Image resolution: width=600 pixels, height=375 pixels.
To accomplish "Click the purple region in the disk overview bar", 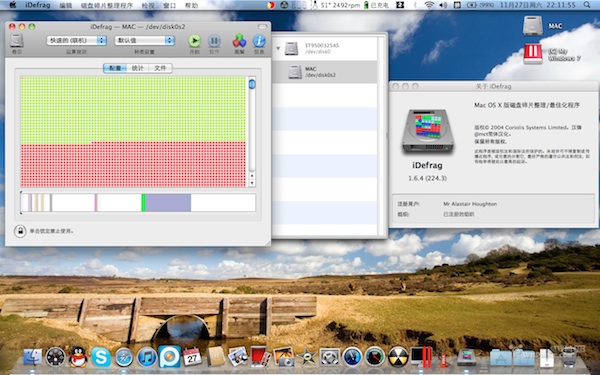I will pos(168,203).
